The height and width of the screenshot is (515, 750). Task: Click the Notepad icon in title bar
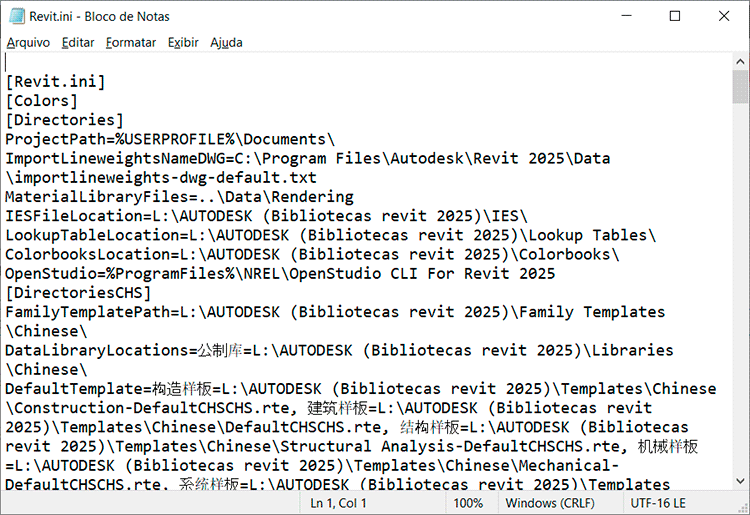[17, 16]
